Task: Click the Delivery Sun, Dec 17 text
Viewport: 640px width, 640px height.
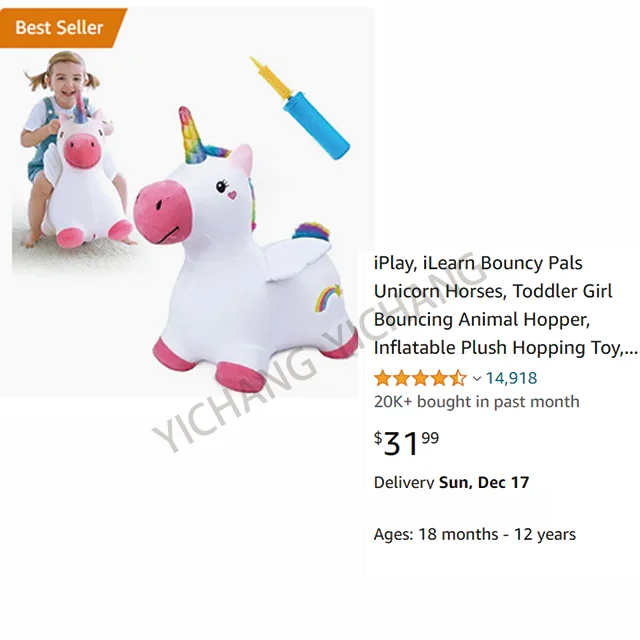Action: tap(451, 482)
